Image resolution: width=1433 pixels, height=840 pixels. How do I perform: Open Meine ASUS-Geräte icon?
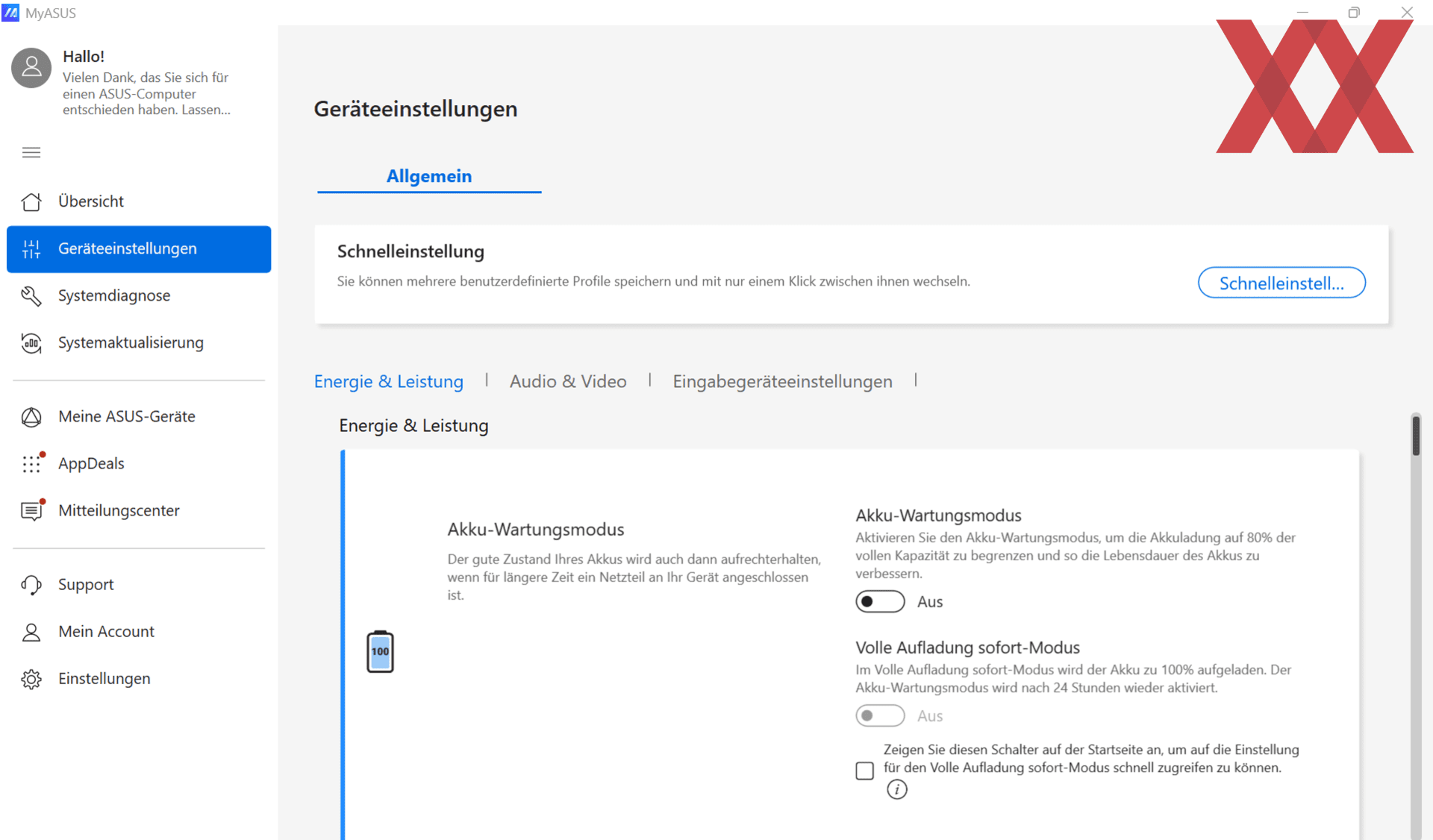(x=31, y=417)
